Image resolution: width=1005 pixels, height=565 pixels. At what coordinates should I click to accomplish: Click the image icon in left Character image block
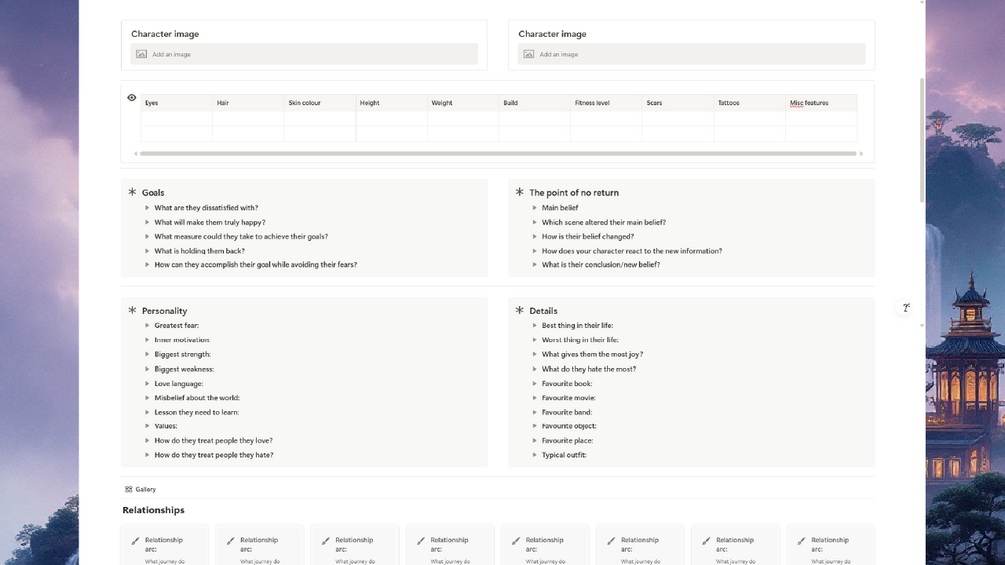[142, 54]
